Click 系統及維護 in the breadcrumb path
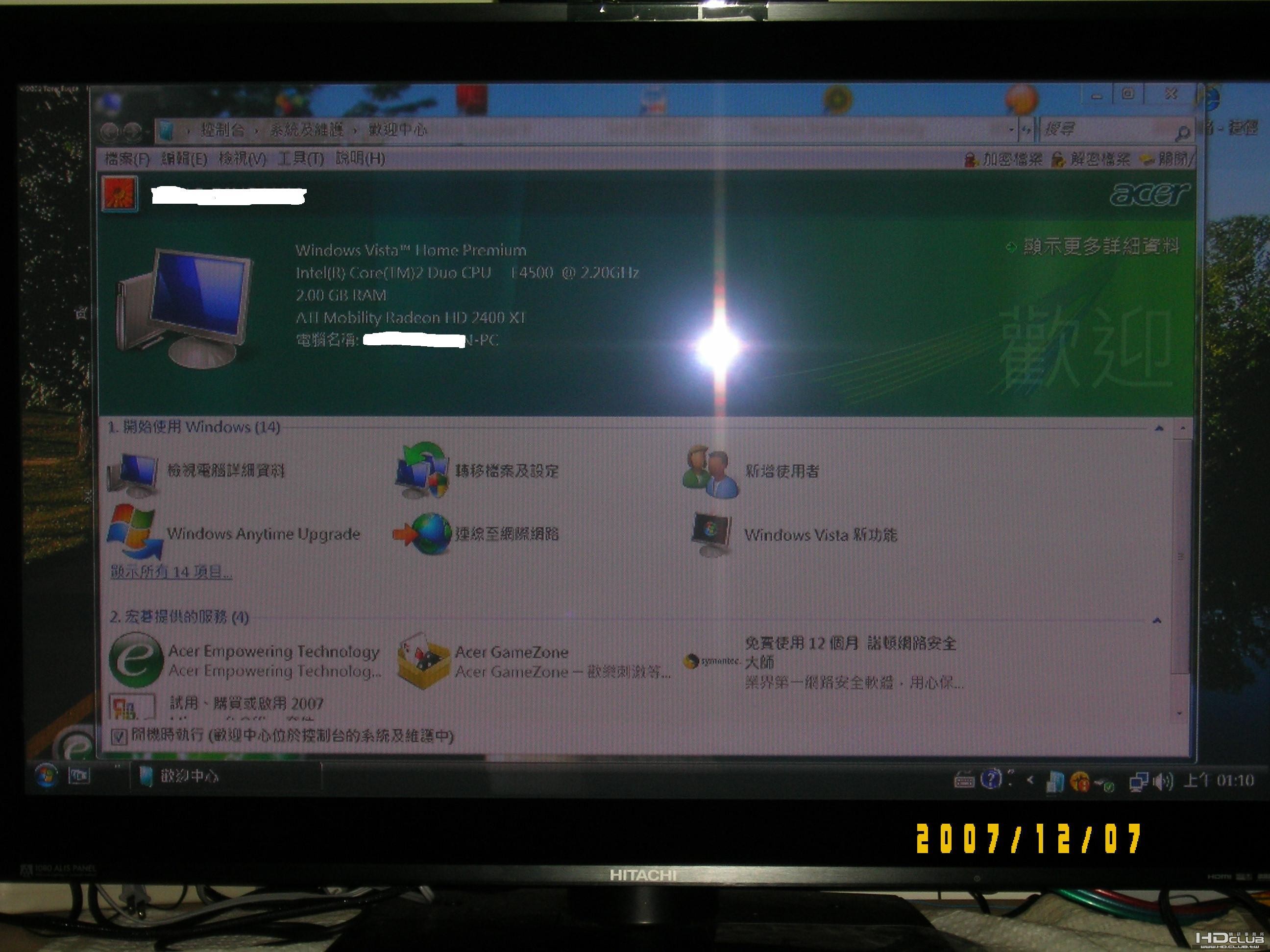Image resolution: width=1270 pixels, height=952 pixels. [x=306, y=130]
